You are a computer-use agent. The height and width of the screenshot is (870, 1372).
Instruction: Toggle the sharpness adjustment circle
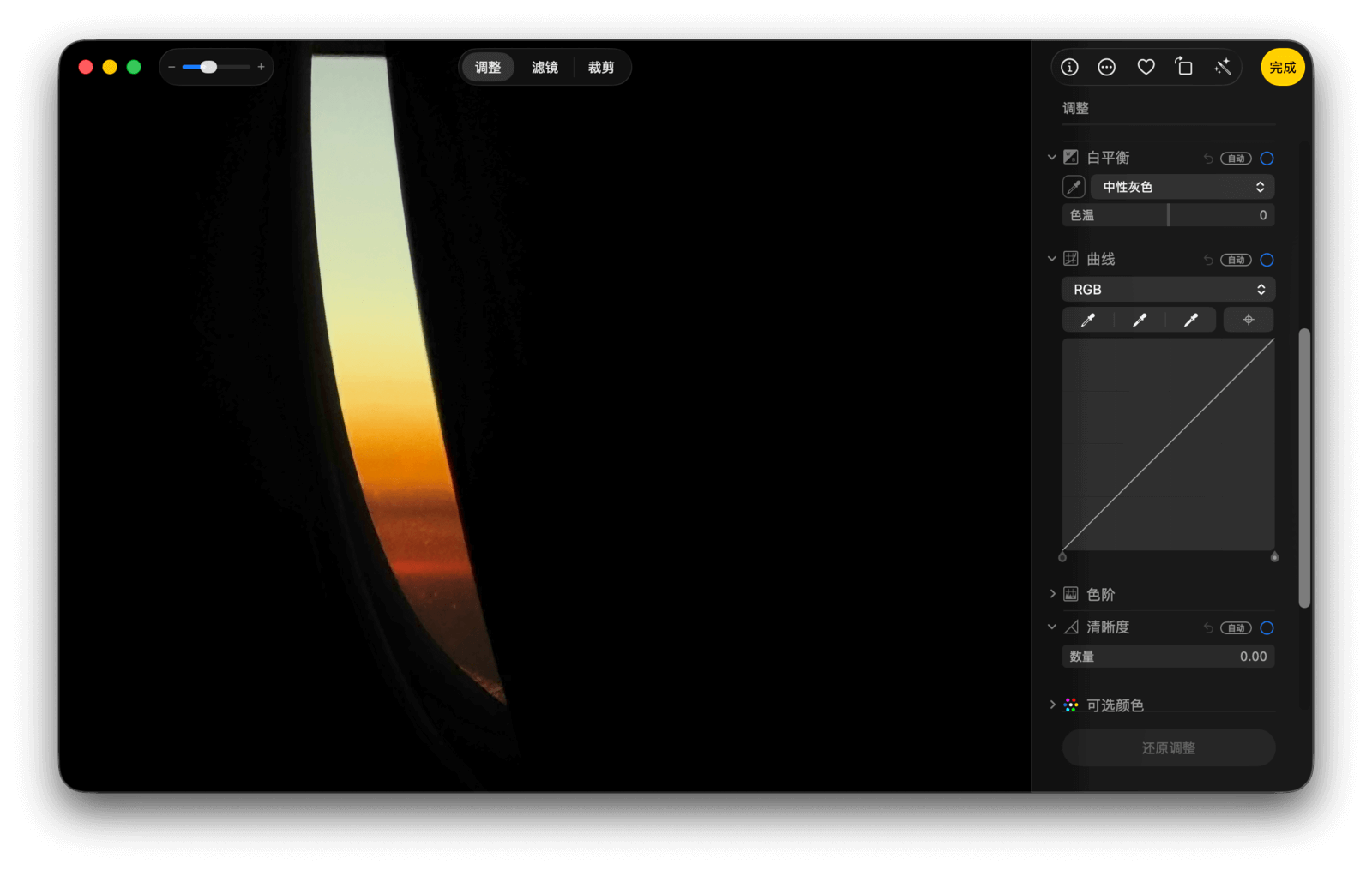point(1267,628)
